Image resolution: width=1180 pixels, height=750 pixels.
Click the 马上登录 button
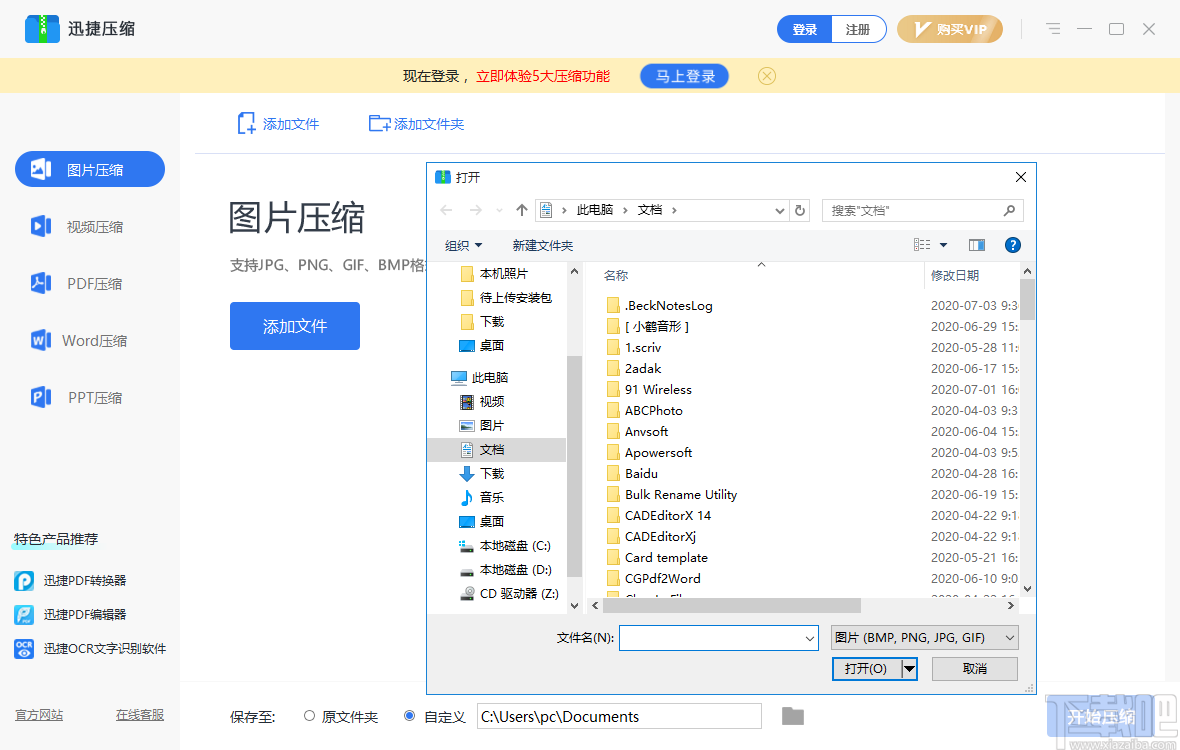point(684,76)
